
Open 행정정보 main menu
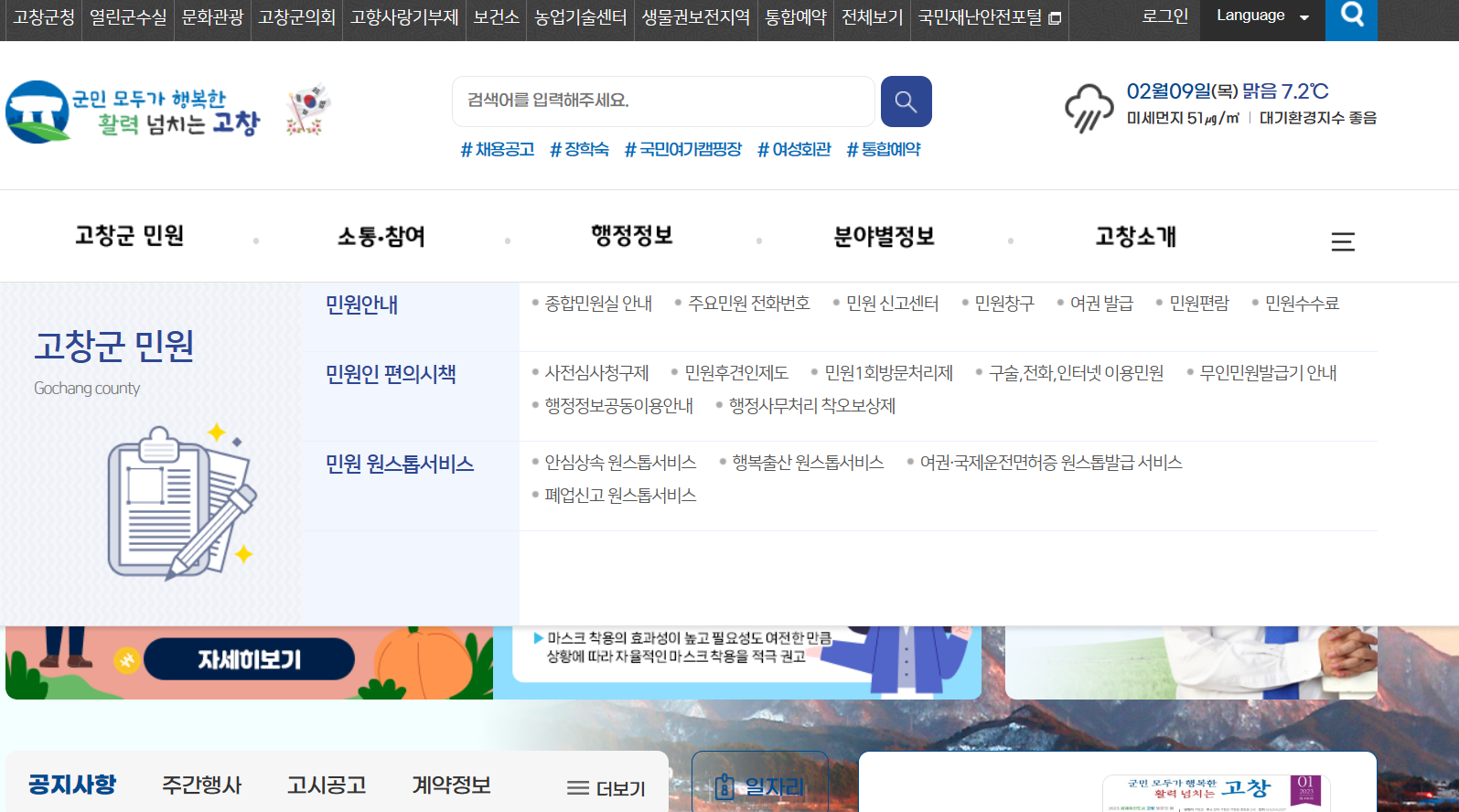click(x=632, y=236)
